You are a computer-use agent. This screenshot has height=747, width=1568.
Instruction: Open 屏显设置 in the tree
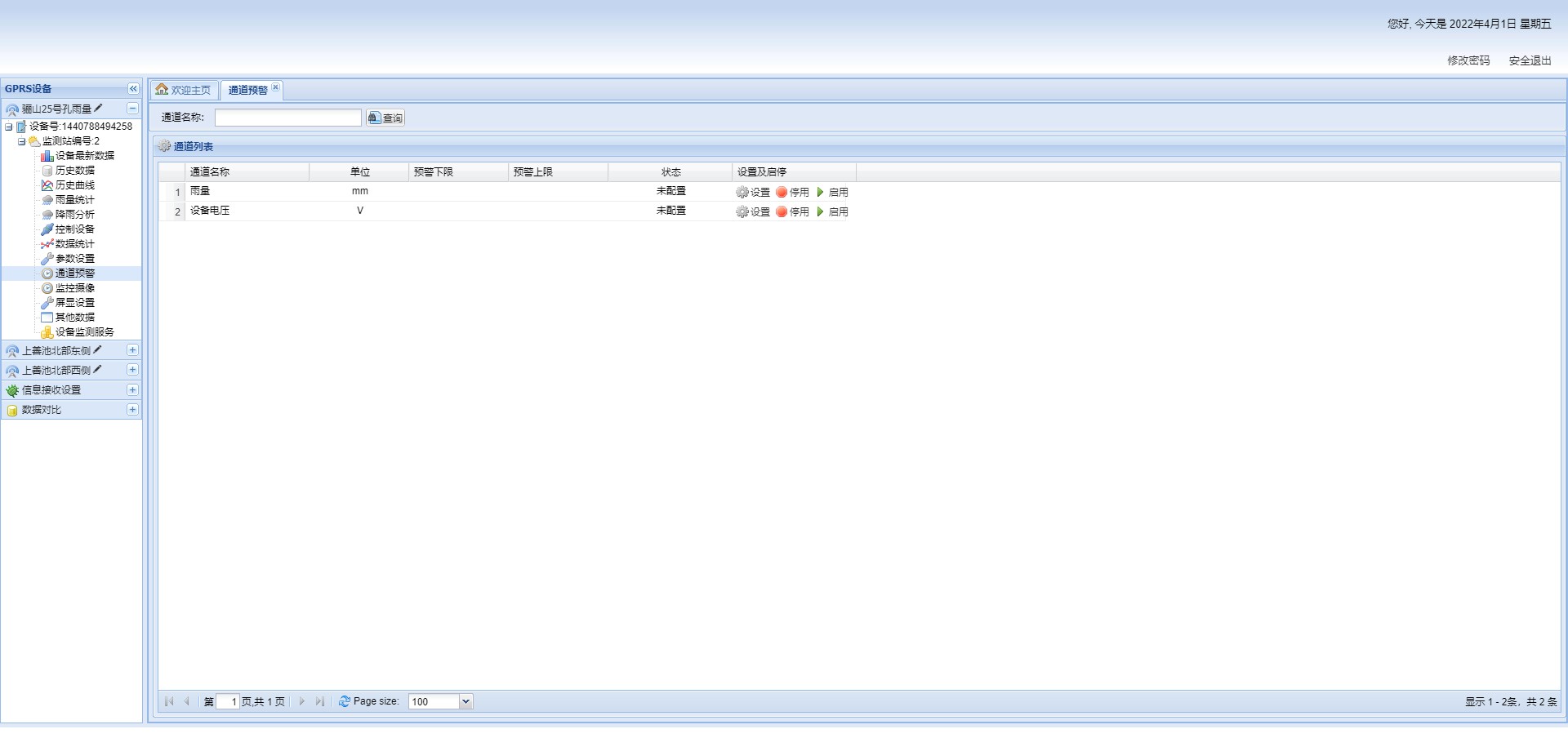[x=74, y=303]
